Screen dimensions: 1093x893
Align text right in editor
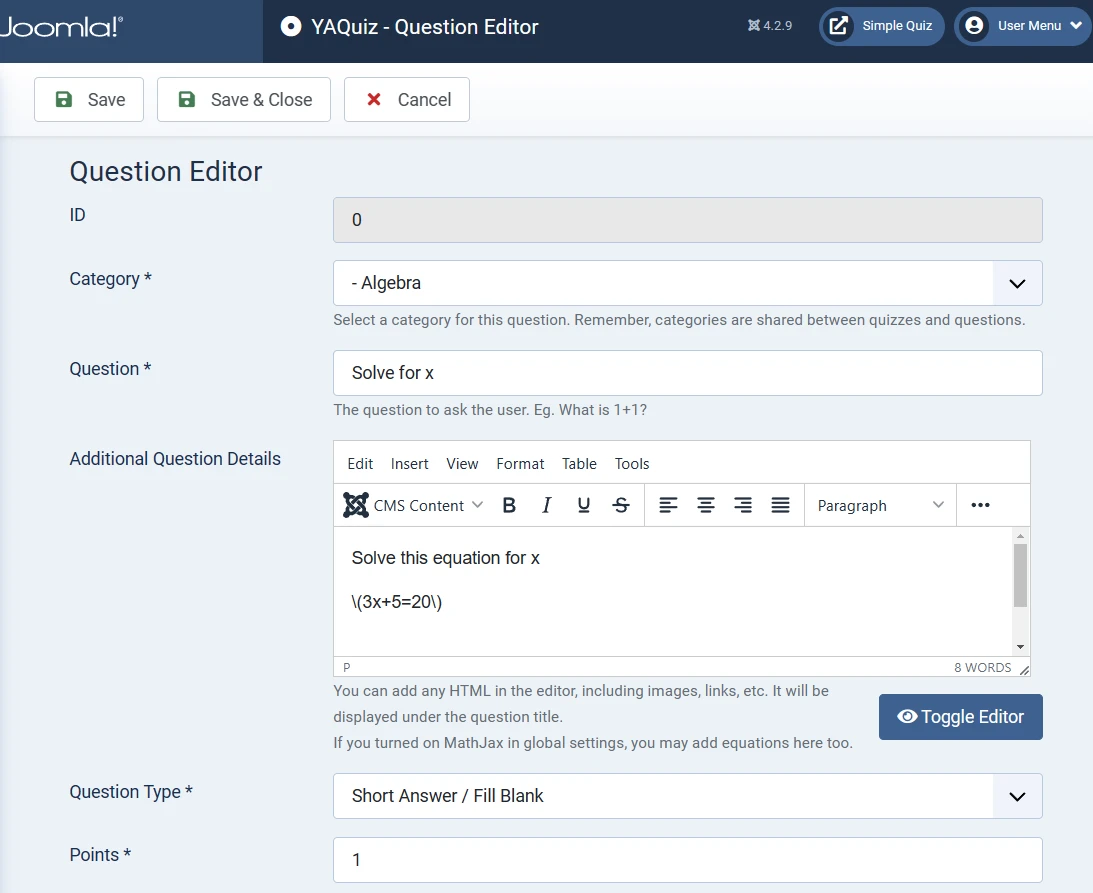click(x=743, y=506)
